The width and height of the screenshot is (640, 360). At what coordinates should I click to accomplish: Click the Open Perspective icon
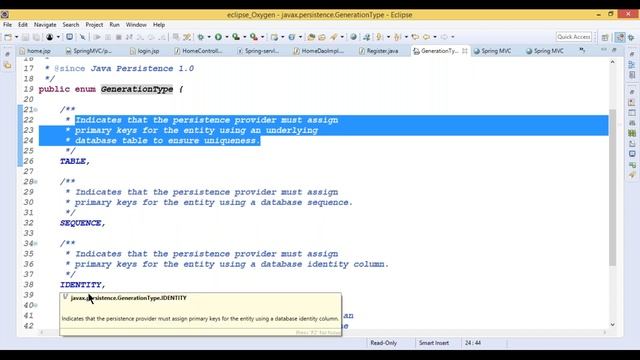(x=605, y=37)
